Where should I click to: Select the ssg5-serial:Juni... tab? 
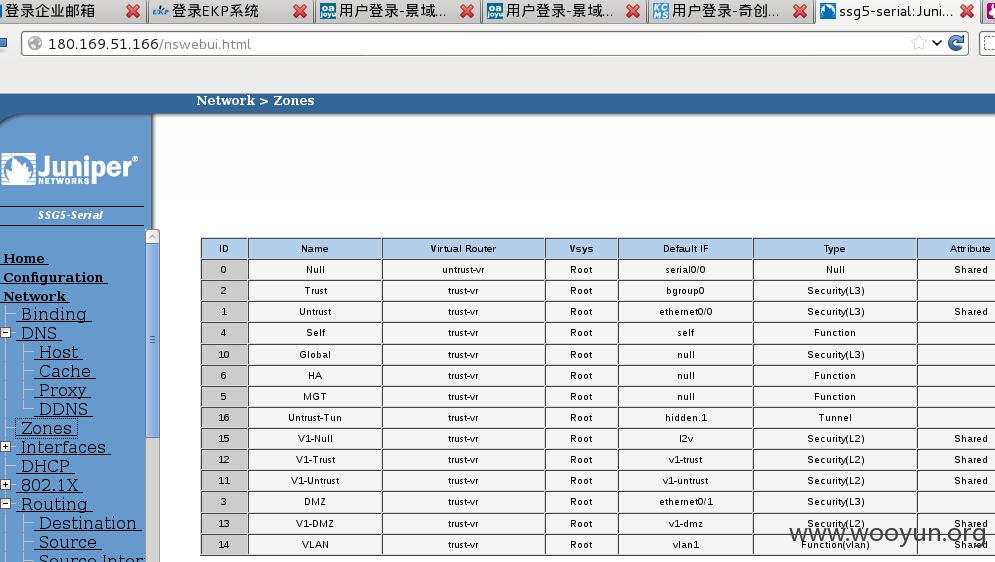point(897,11)
